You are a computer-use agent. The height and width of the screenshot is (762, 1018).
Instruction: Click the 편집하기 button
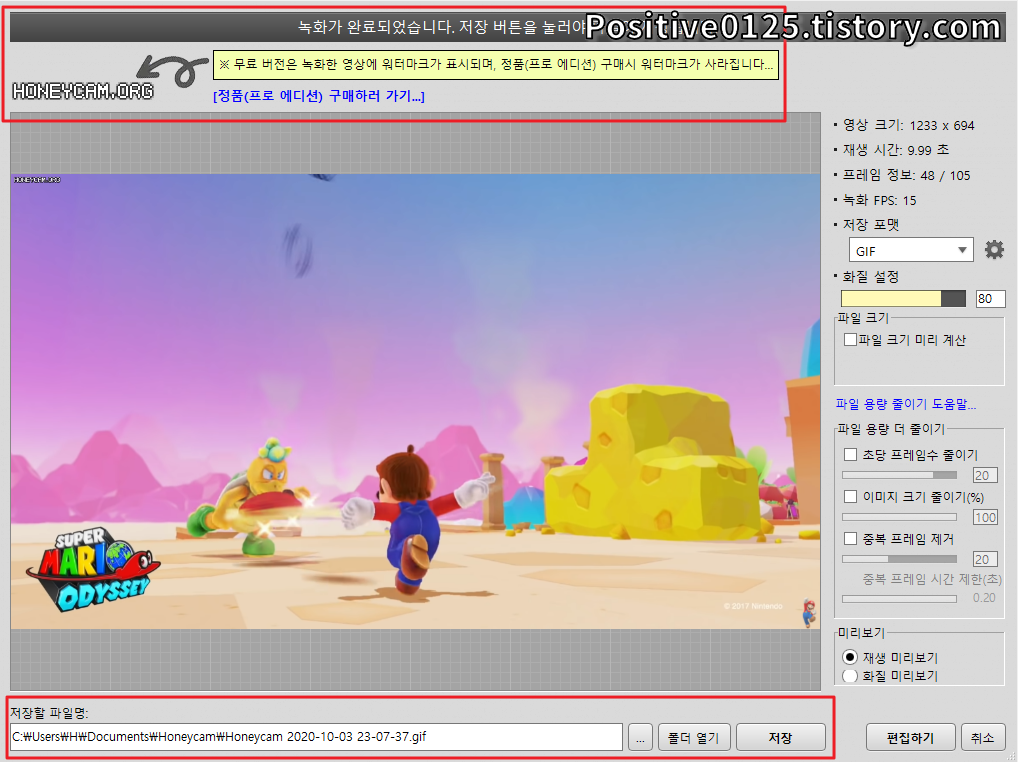pos(910,737)
